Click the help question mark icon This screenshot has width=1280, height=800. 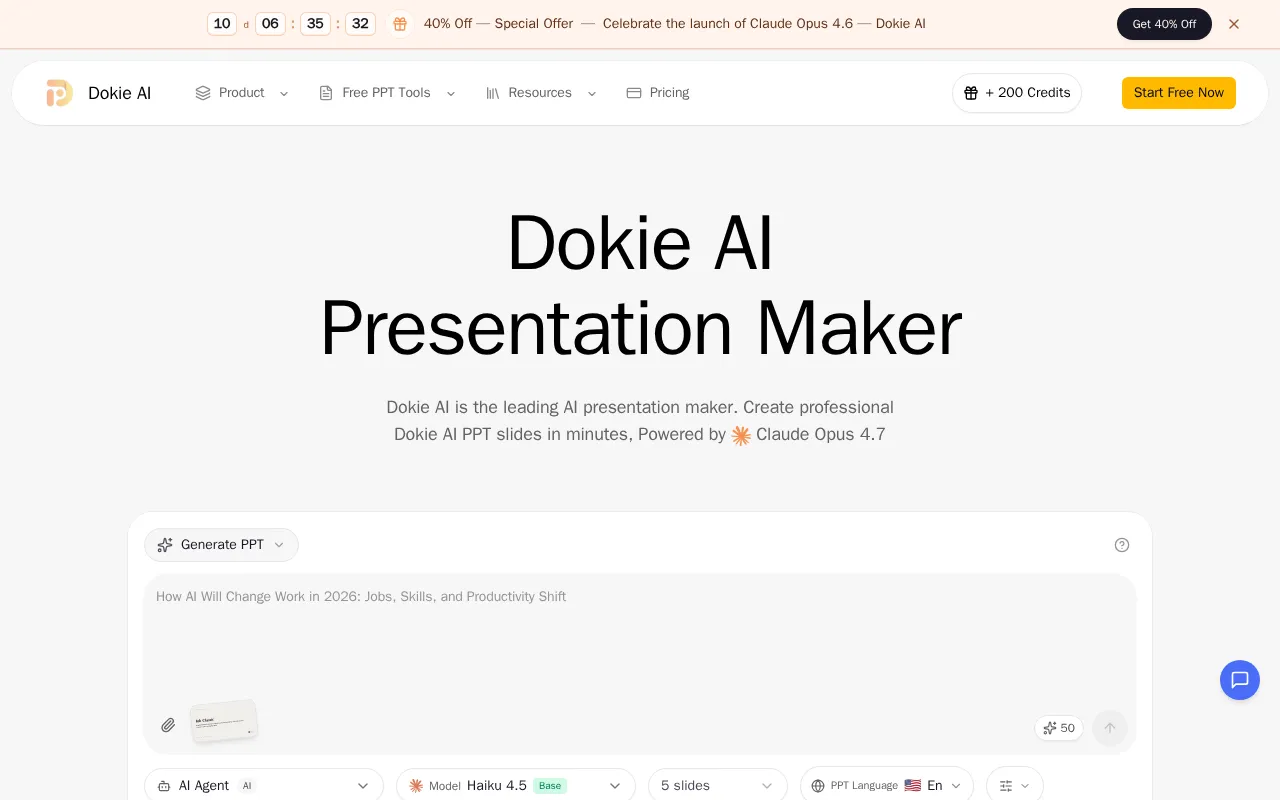coord(1122,545)
